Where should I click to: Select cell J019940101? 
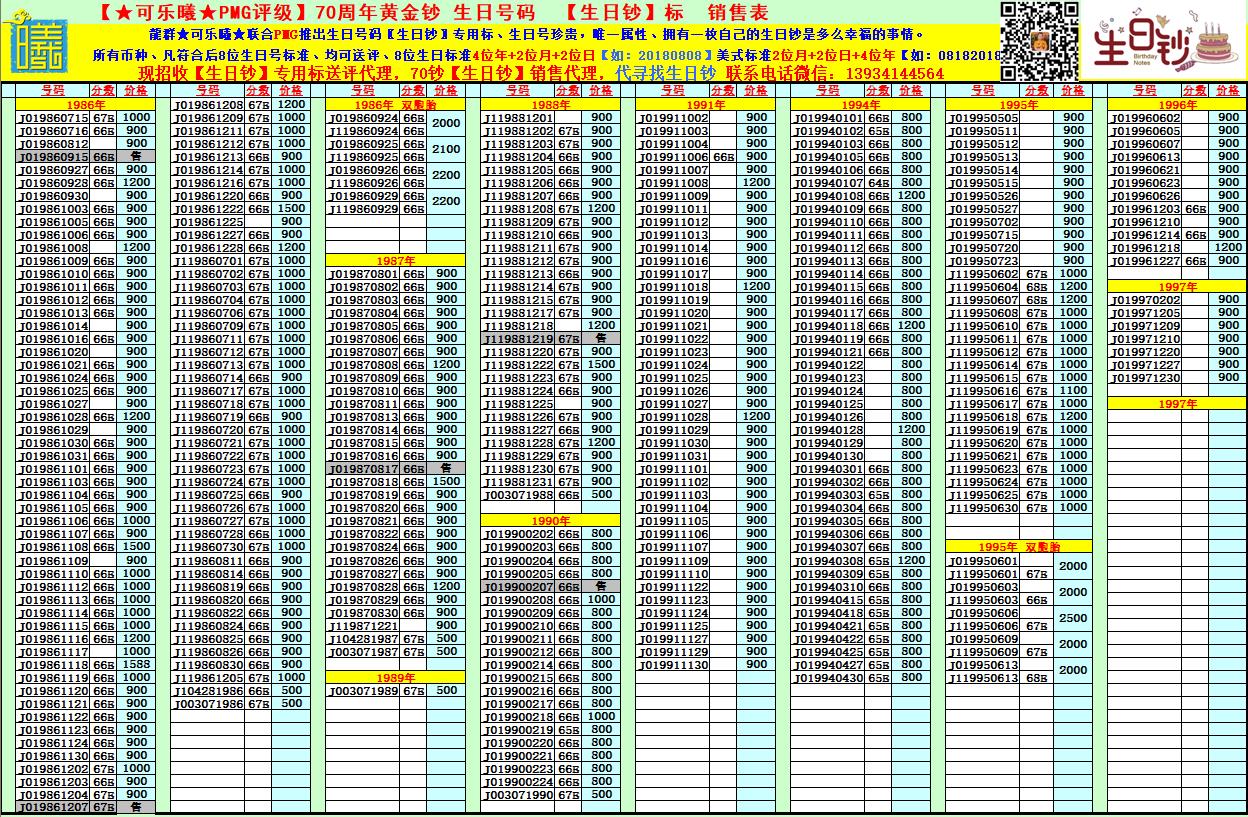[829, 118]
